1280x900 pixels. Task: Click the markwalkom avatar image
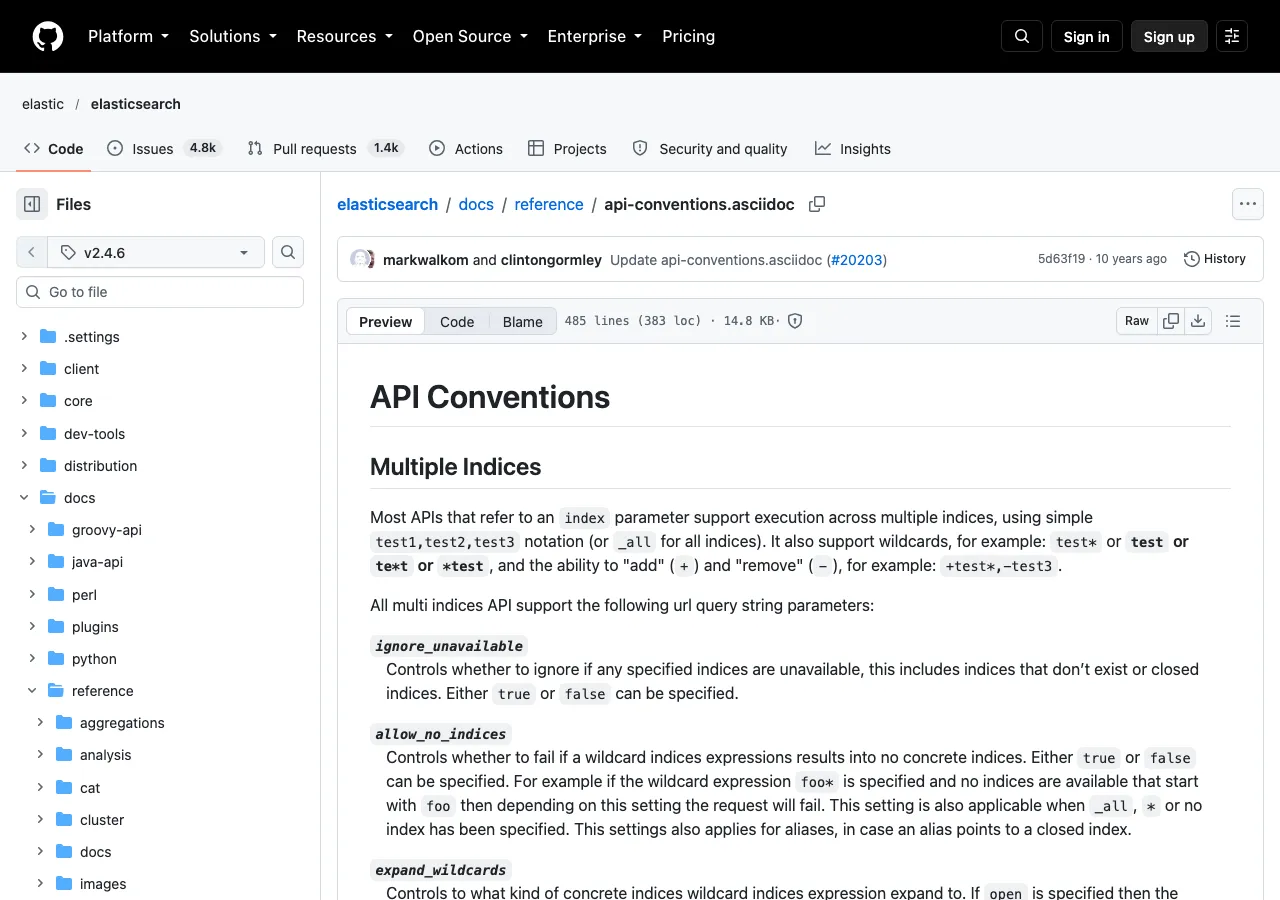coord(361,259)
